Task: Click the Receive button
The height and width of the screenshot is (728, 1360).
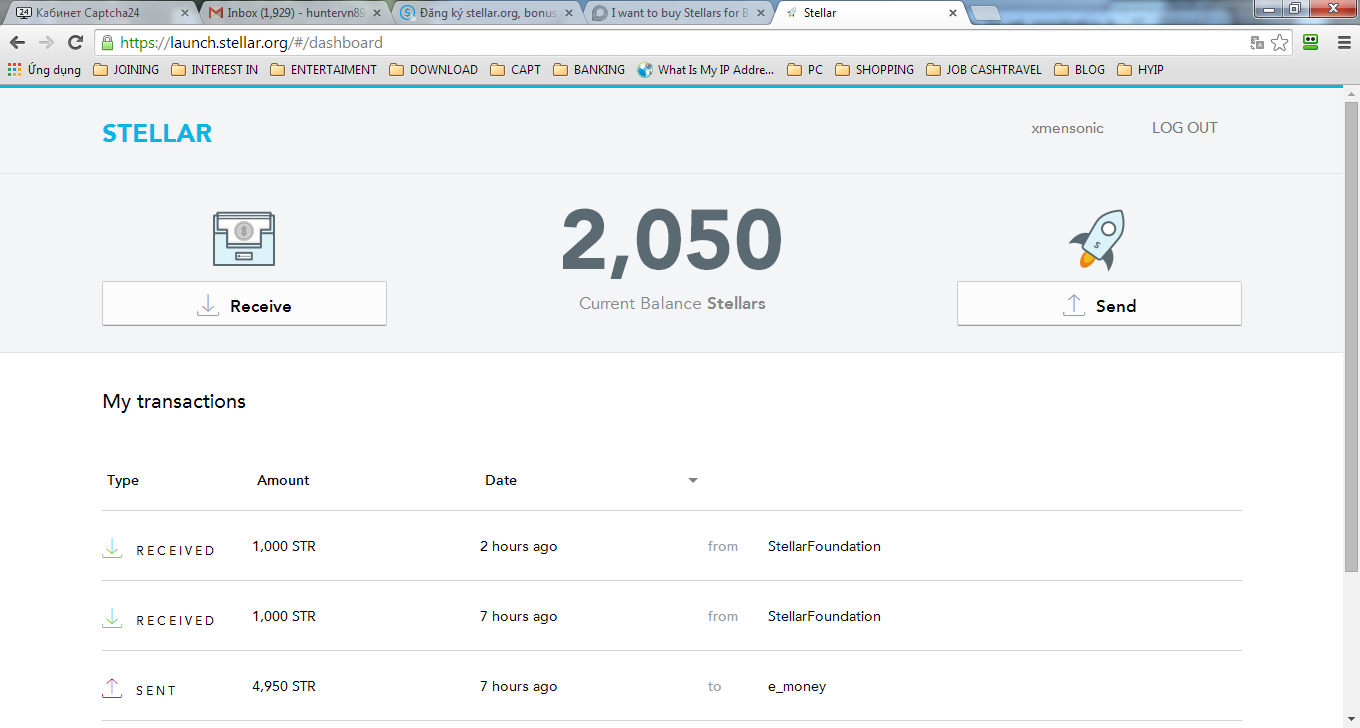Action: tap(244, 304)
